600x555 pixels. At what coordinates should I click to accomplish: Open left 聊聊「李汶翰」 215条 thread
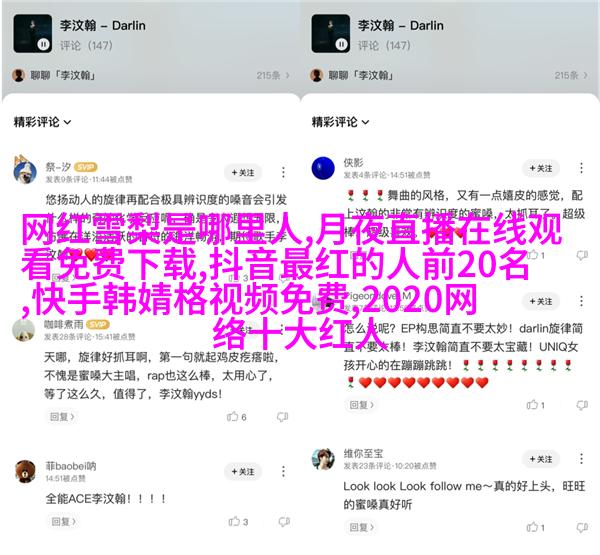(x=151, y=75)
